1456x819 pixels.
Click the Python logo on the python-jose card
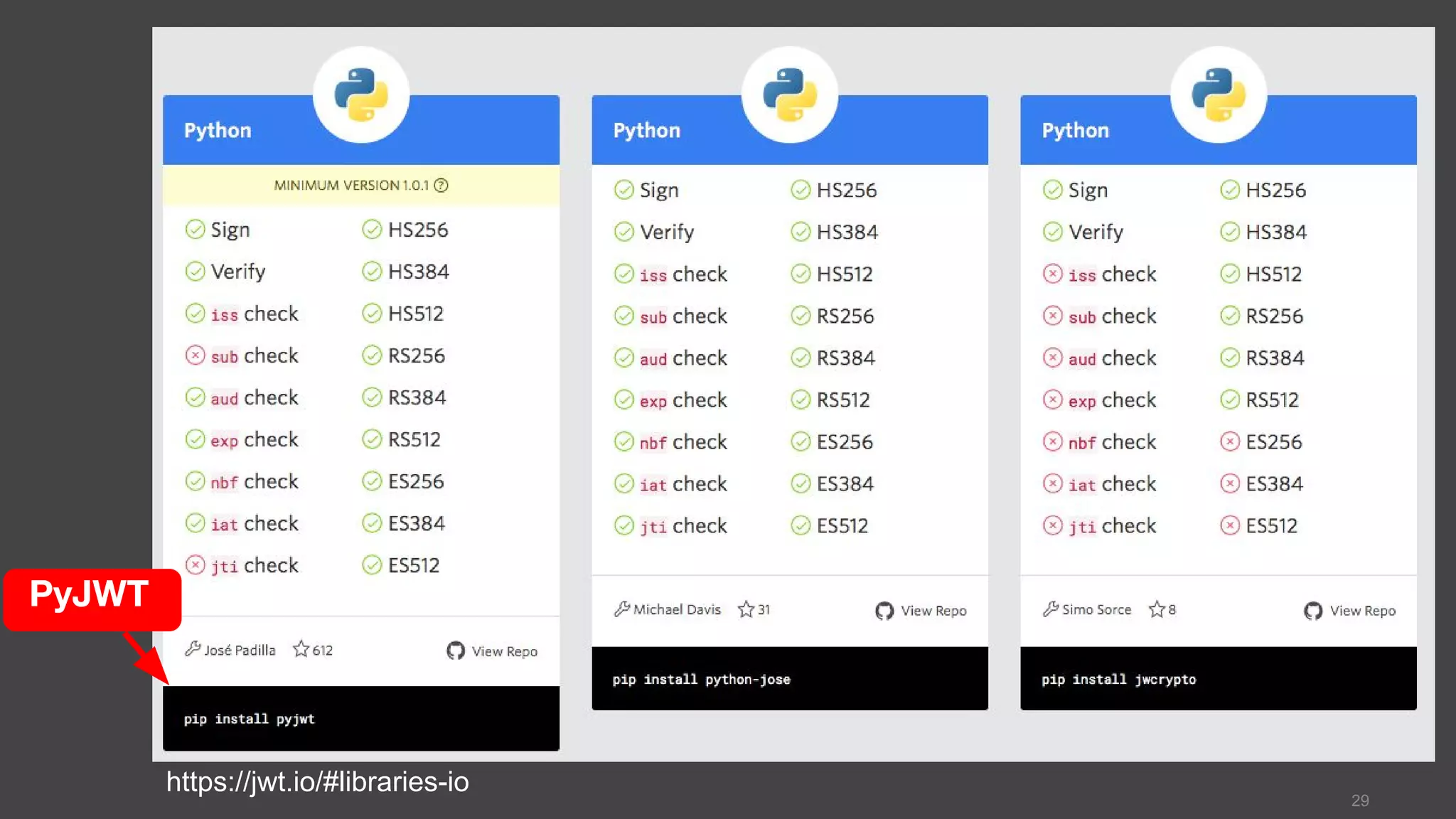point(790,95)
